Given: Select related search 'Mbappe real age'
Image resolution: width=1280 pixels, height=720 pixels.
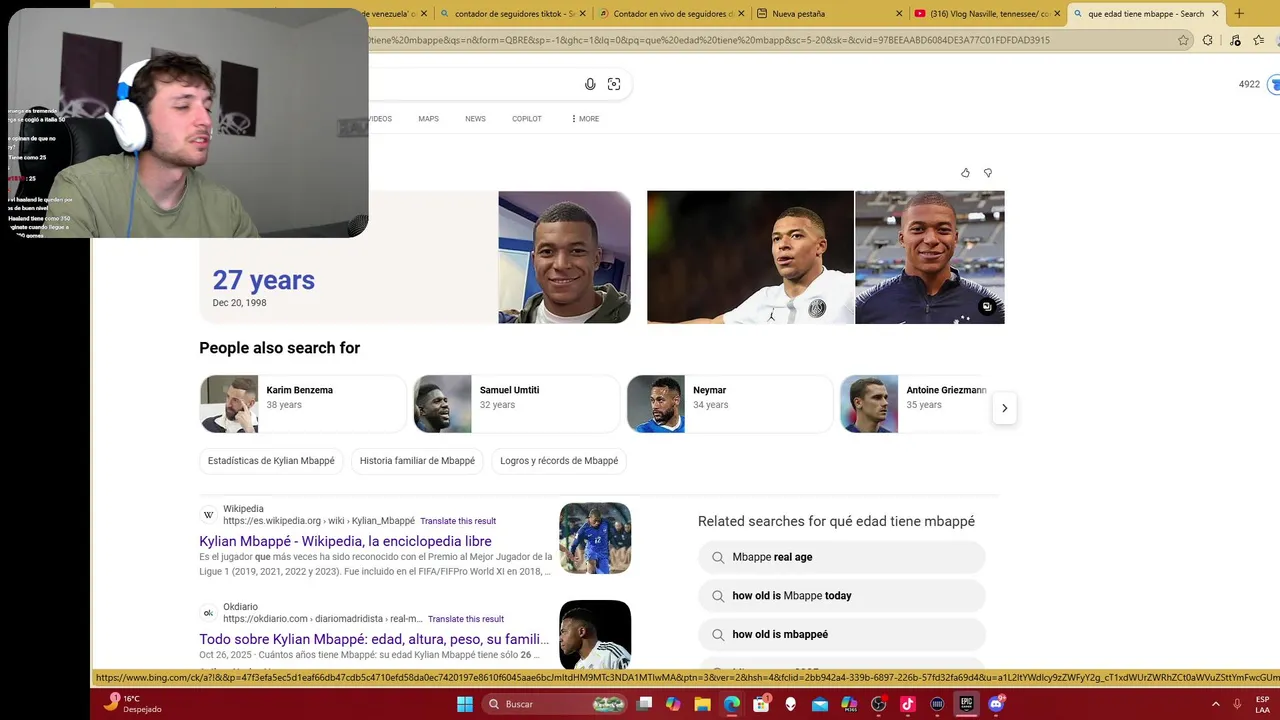Looking at the screenshot, I should (x=842, y=557).
